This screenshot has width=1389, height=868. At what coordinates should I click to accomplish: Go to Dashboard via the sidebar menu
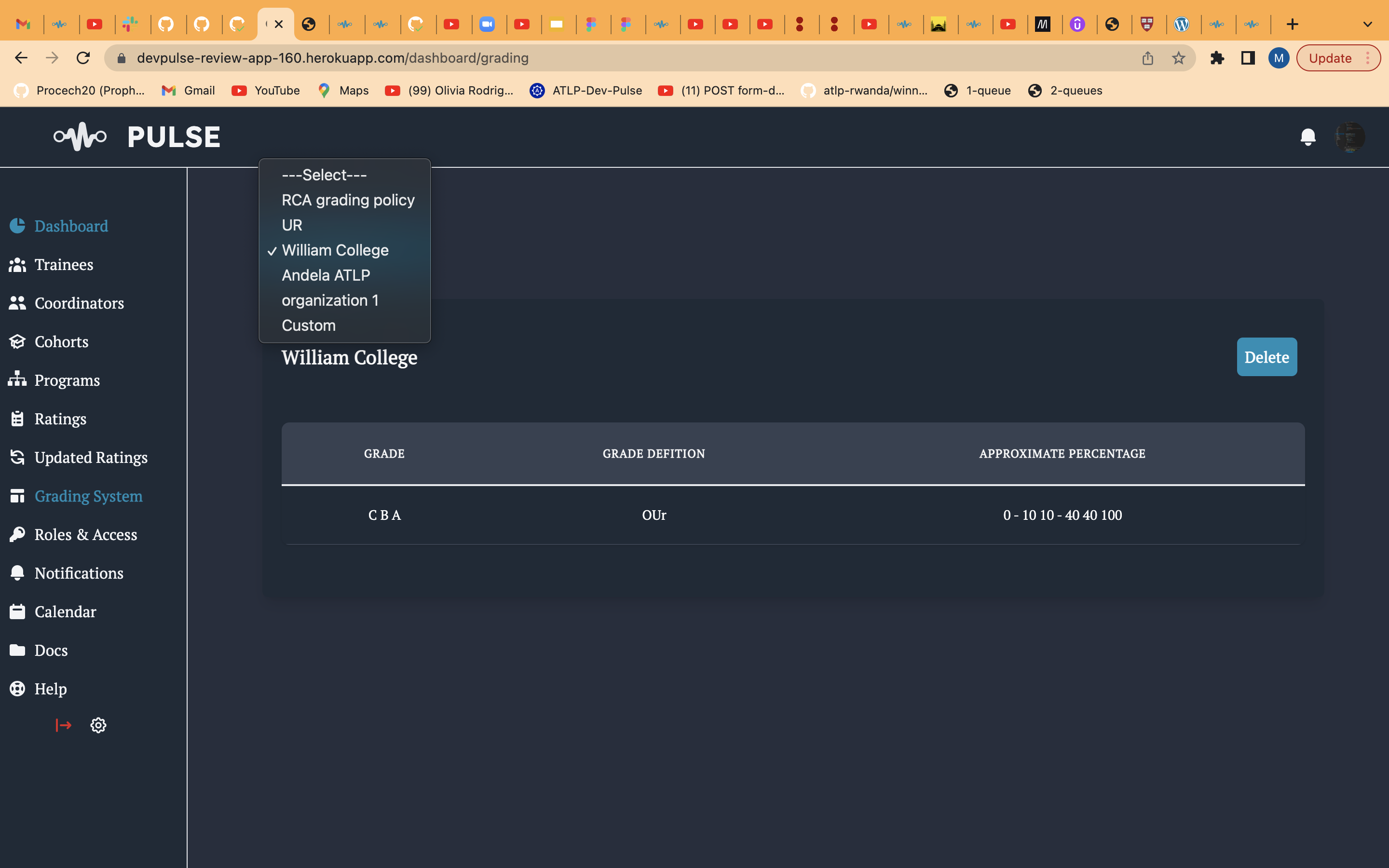pos(70,226)
